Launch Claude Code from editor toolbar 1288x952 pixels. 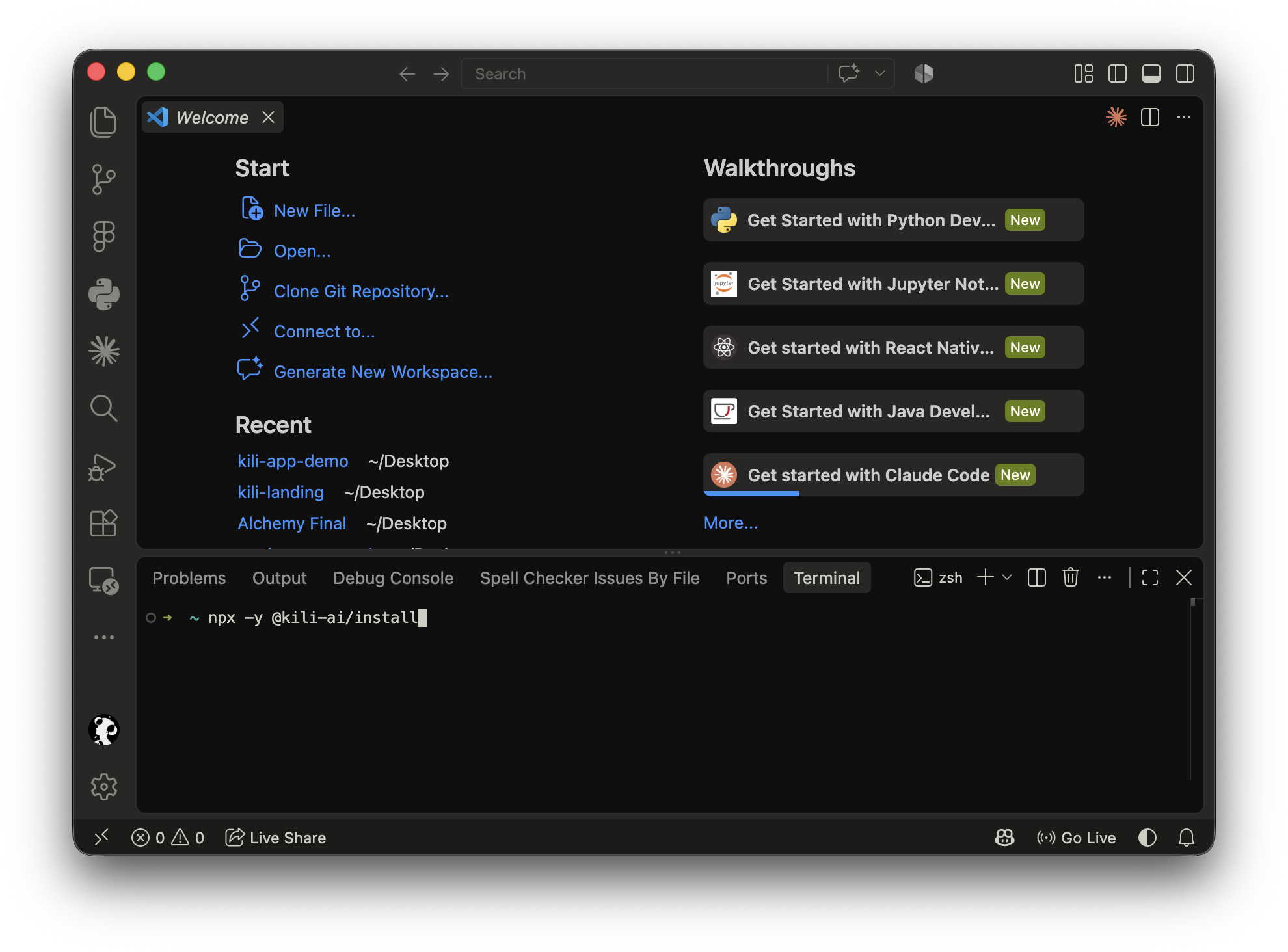[1116, 117]
